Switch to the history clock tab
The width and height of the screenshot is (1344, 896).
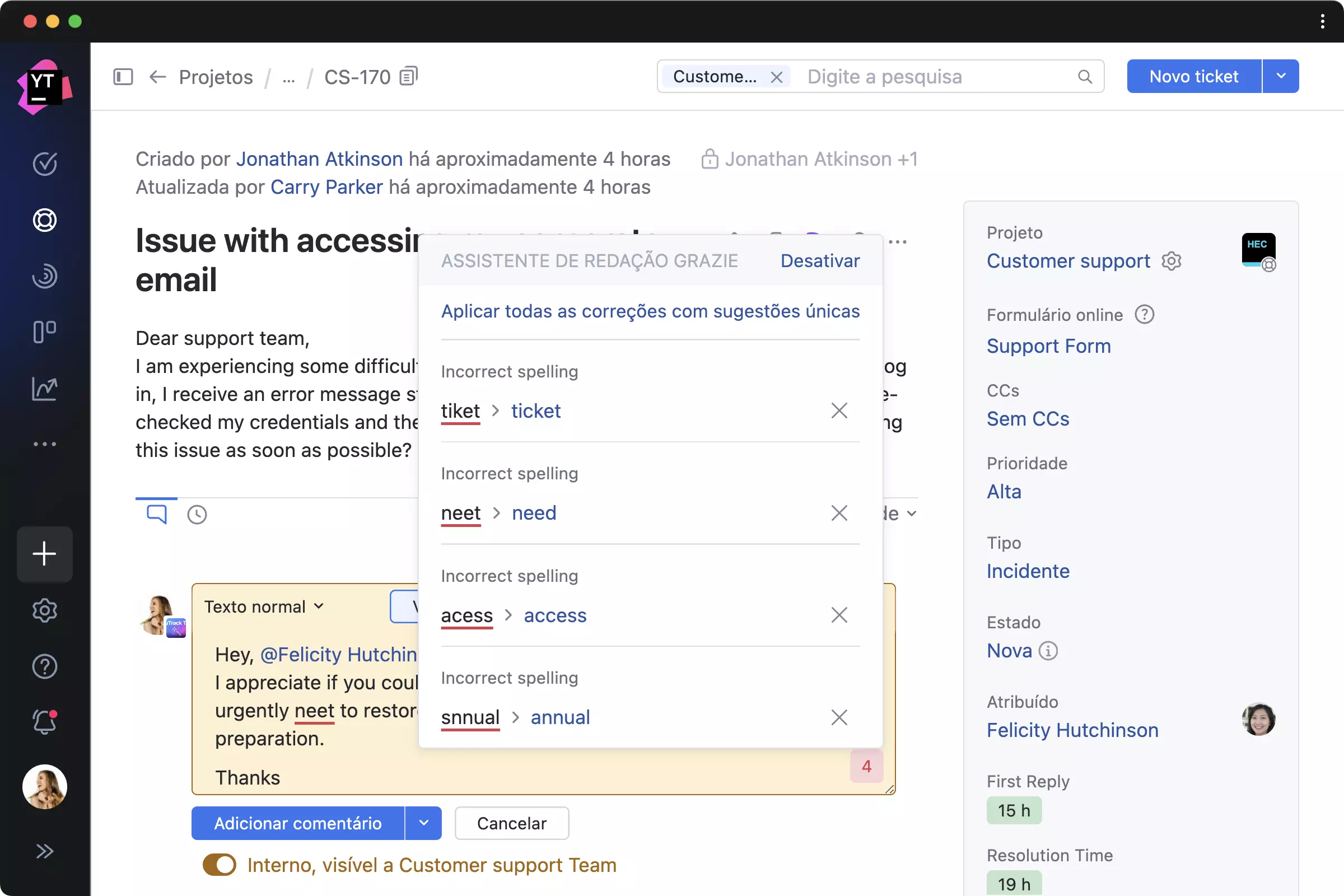point(197,514)
